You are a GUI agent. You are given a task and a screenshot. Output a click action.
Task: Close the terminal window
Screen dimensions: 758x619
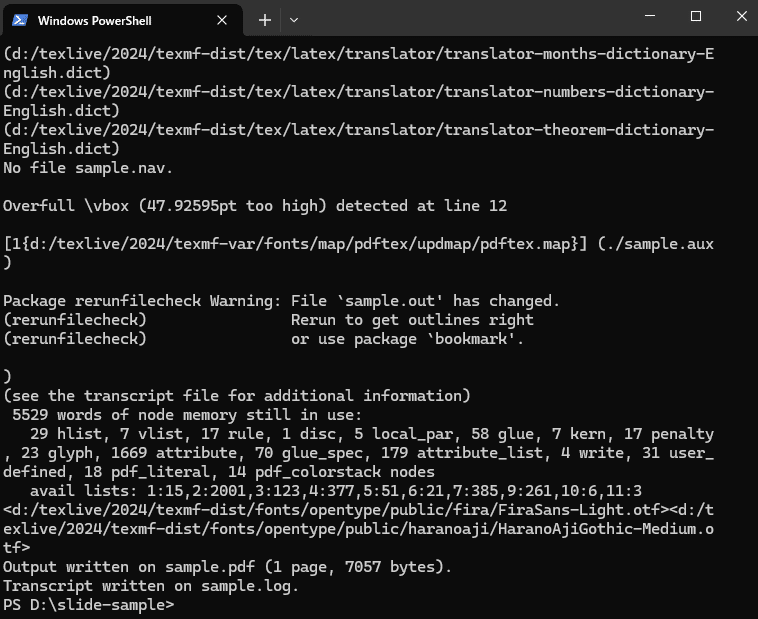[x=742, y=16]
